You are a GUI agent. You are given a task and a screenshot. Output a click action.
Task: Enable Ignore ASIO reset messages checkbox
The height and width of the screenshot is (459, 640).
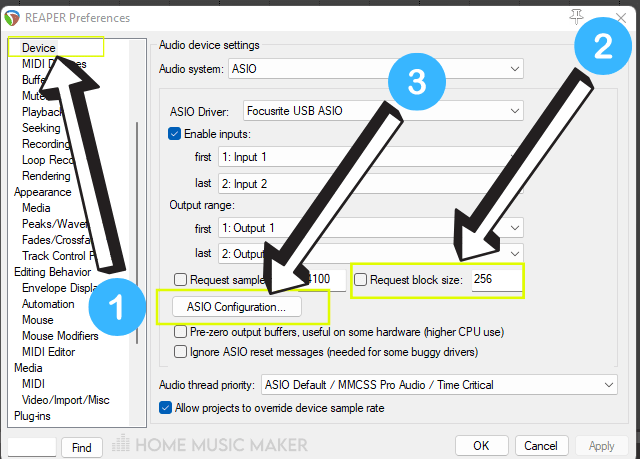tap(180, 351)
